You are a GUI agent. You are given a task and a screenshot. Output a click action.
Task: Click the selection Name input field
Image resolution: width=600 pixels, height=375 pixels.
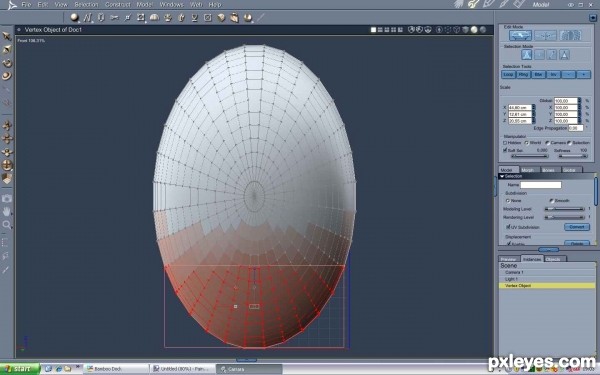pyautogui.click(x=541, y=185)
